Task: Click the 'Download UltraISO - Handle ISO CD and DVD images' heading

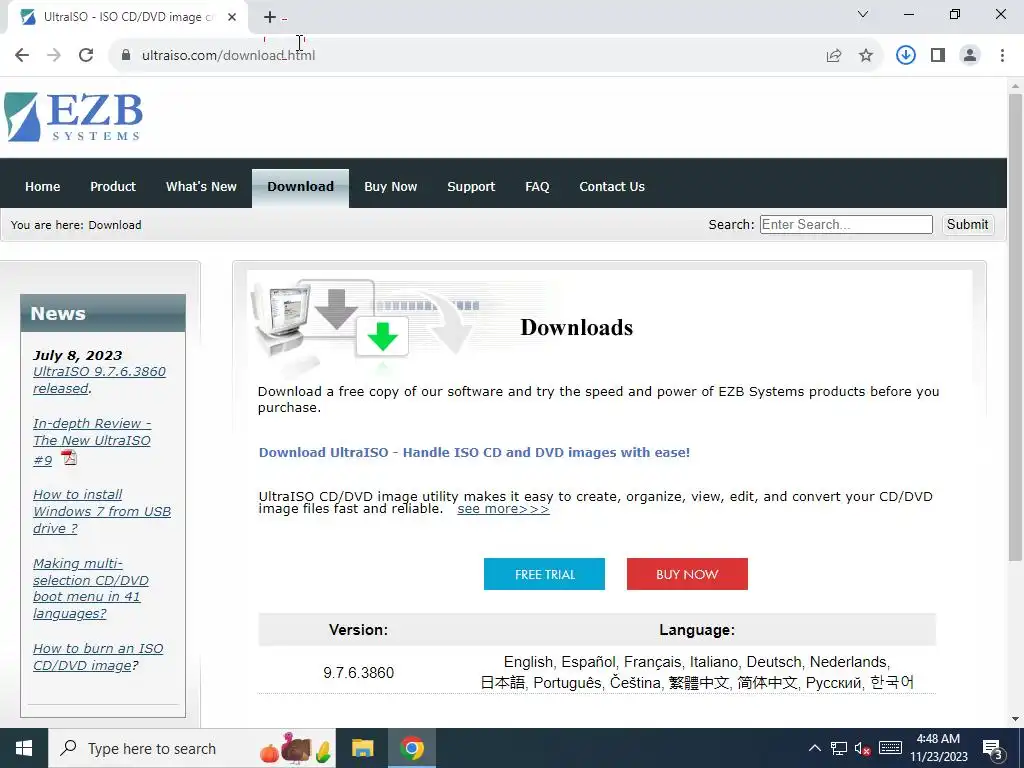Action: (474, 453)
